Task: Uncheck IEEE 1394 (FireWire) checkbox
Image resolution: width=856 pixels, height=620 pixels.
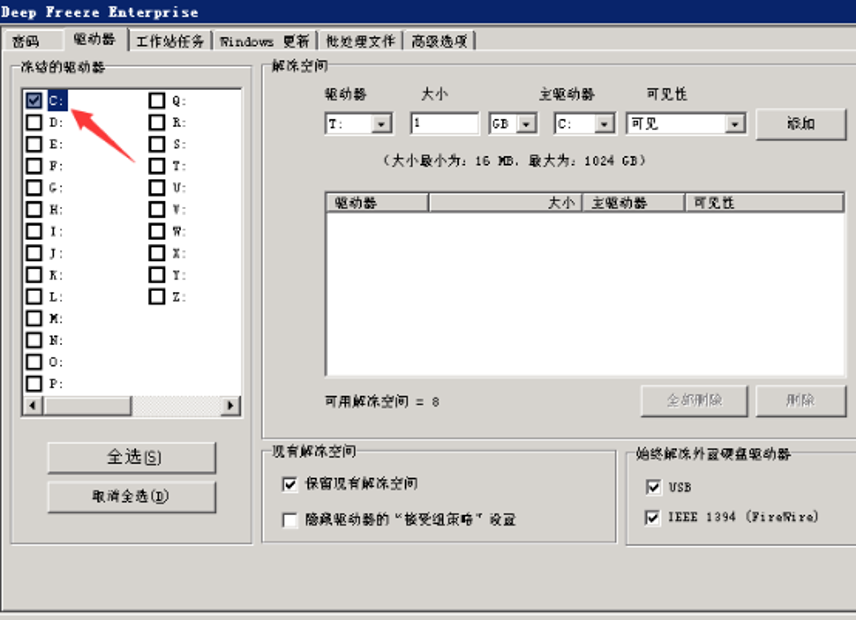Action: pyautogui.click(x=652, y=517)
